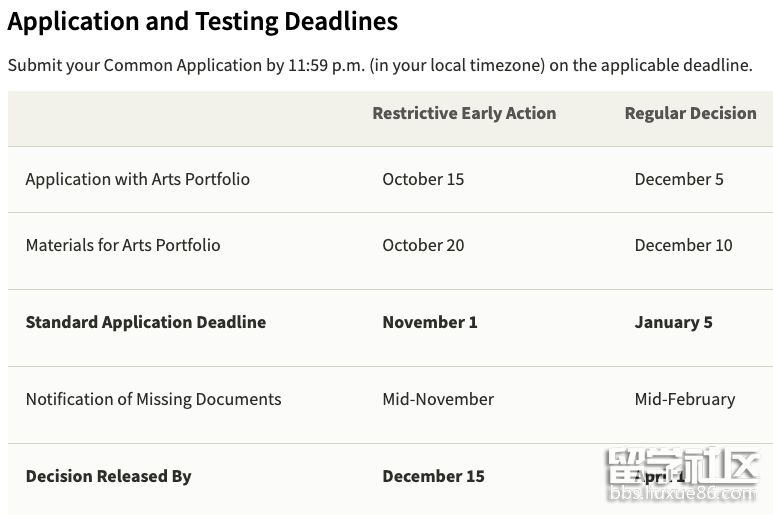Image resolution: width=773 pixels, height=515 pixels.
Task: Click the Mid-November cell
Action: pyautogui.click(x=438, y=399)
